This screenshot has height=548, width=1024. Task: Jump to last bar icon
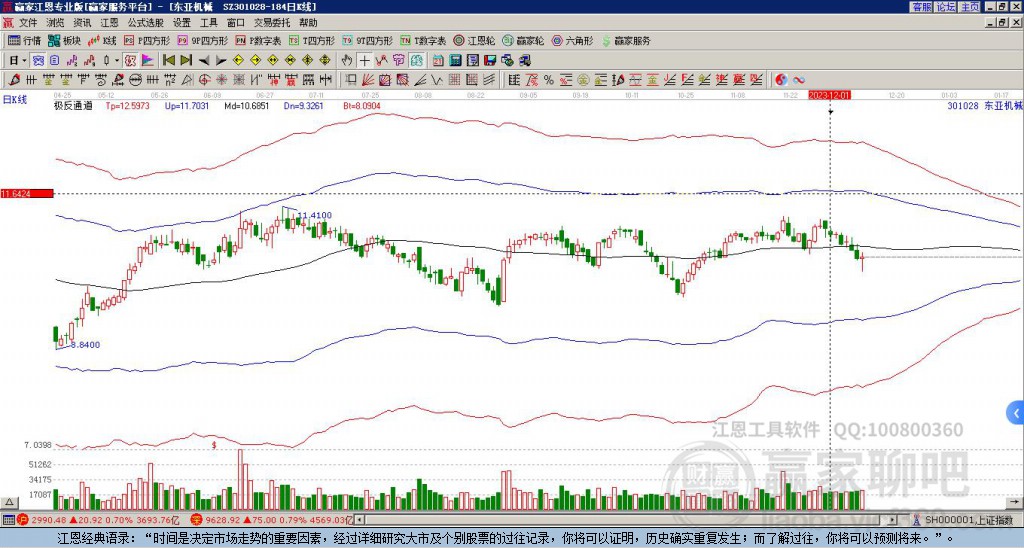coord(186,60)
